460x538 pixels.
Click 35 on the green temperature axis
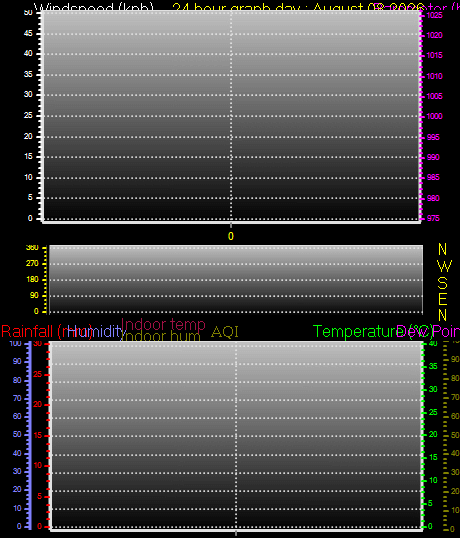click(433, 366)
